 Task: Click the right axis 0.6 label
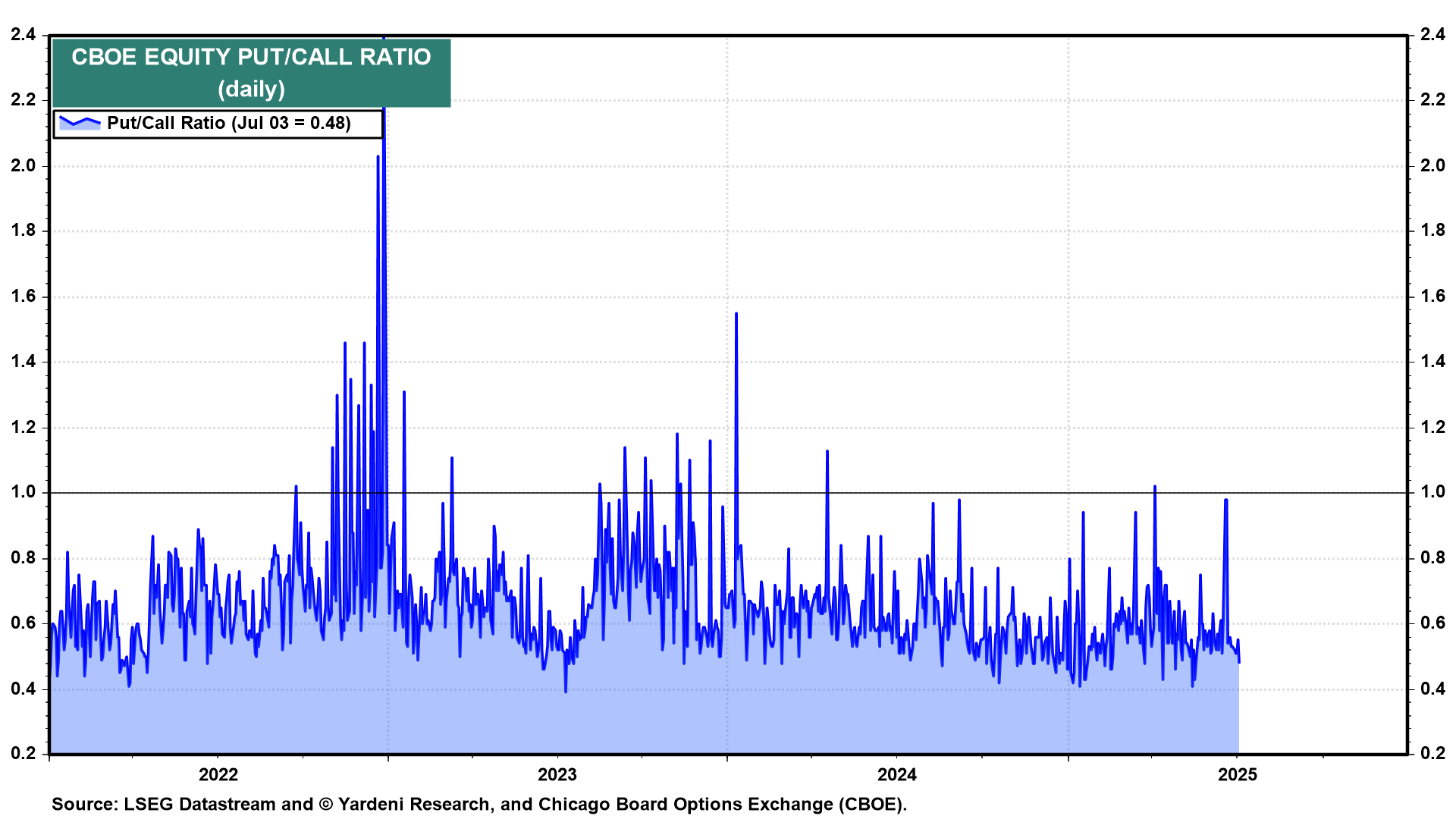coord(1432,623)
